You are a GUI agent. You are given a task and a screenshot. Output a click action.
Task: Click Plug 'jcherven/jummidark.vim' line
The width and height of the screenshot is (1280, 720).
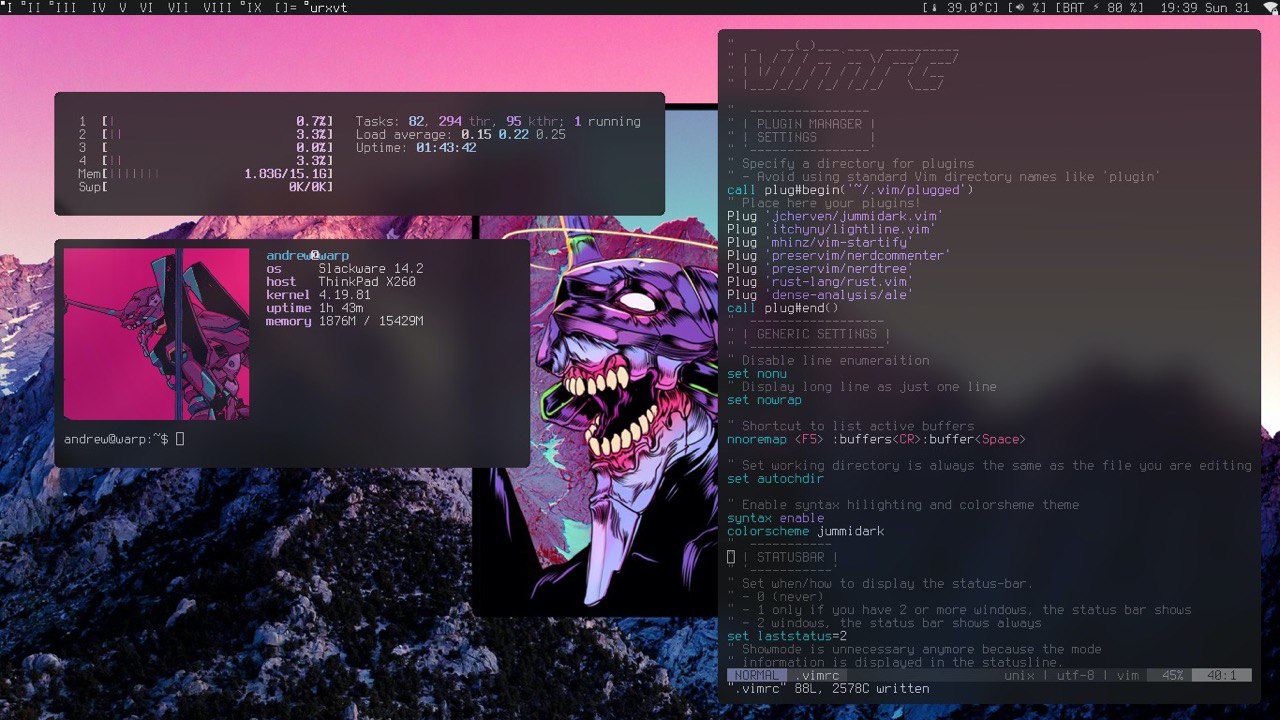pos(835,216)
